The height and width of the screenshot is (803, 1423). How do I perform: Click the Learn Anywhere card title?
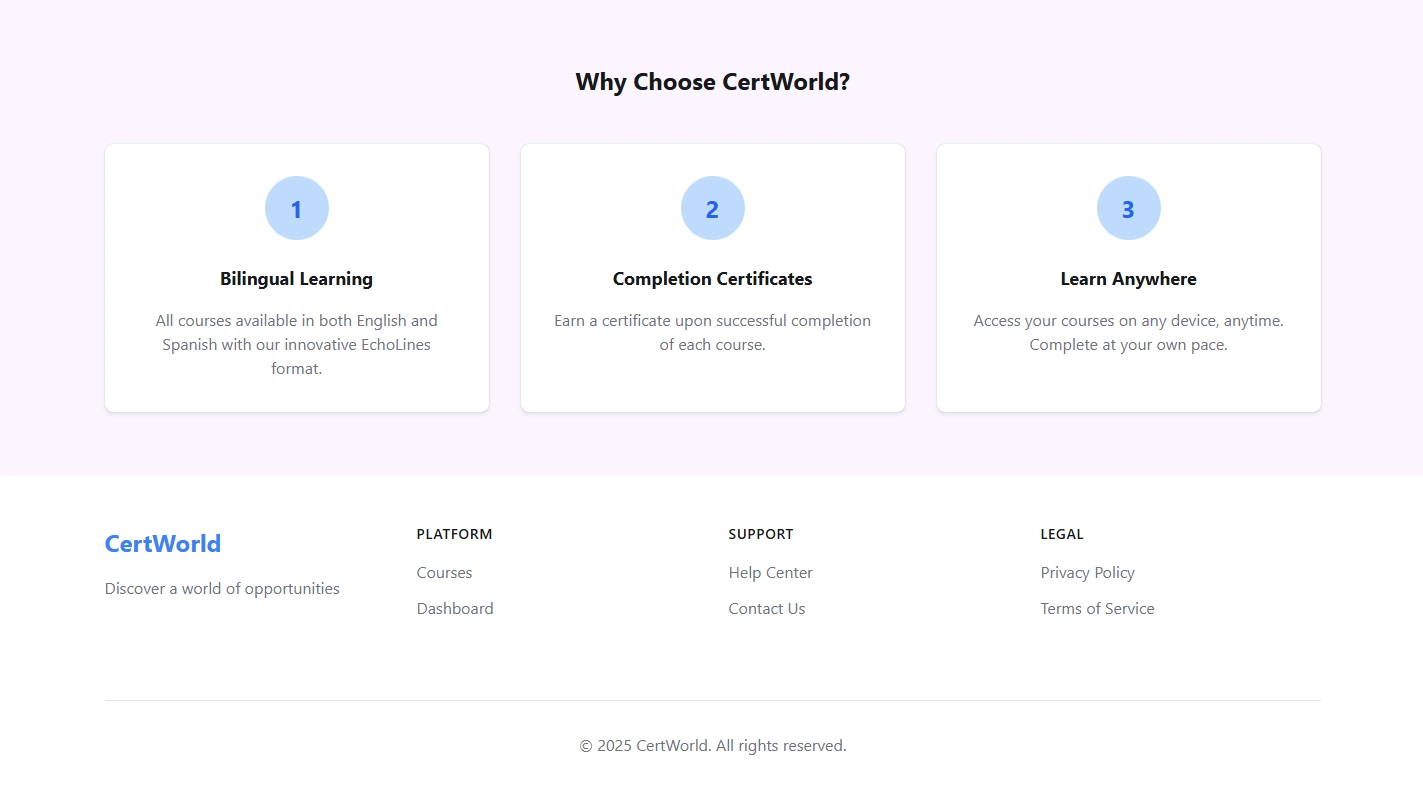[1128, 279]
